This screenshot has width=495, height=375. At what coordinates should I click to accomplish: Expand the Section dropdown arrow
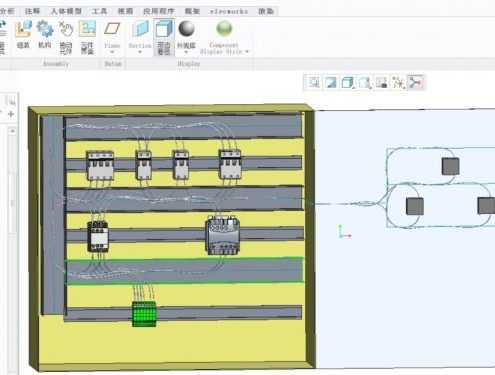(140, 52)
